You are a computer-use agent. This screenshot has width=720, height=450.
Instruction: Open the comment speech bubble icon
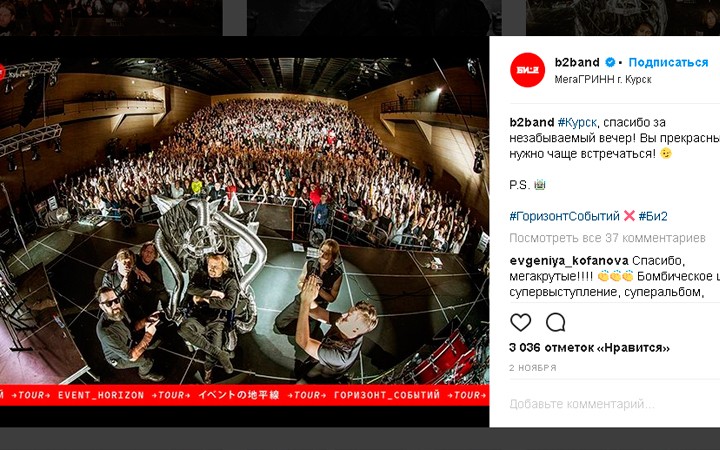click(x=556, y=323)
